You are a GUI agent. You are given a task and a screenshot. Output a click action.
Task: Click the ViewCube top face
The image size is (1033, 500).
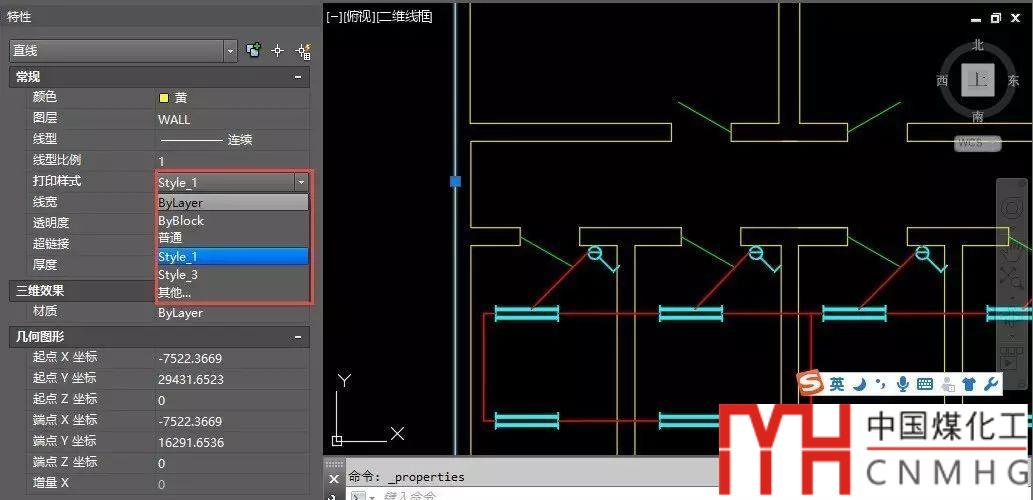tap(978, 80)
